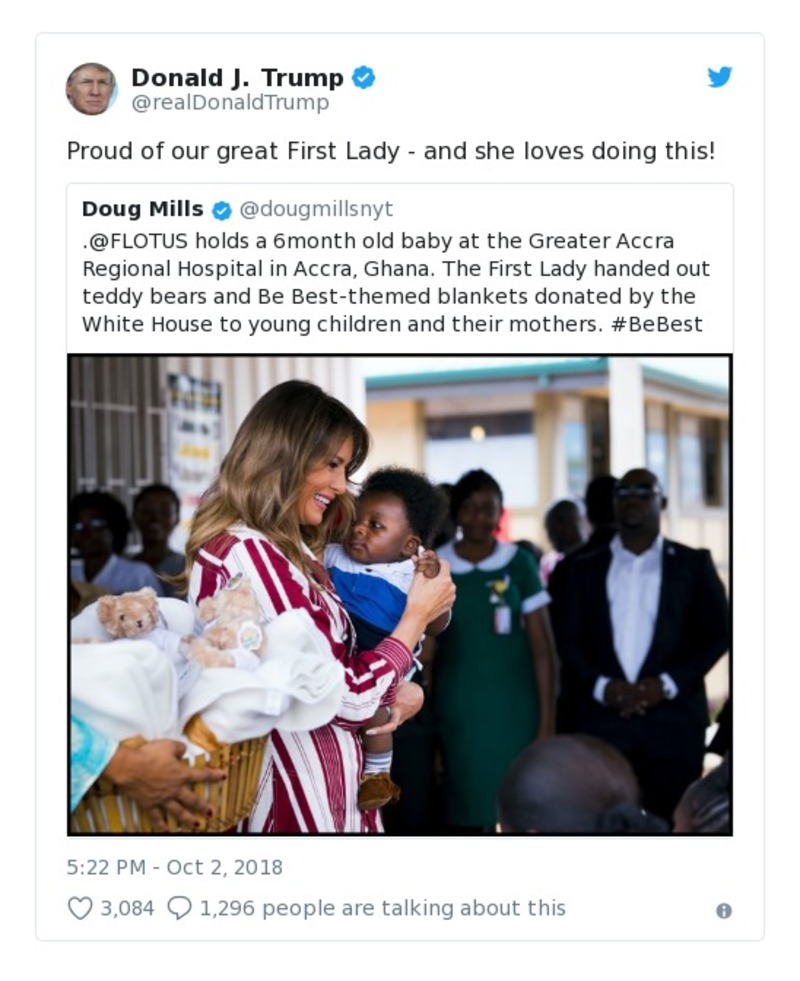Viewport: 800px width, 981px height.
Task: Click the 5:22 PM - Oct 2, 2018 timestamp
Action: (174, 867)
